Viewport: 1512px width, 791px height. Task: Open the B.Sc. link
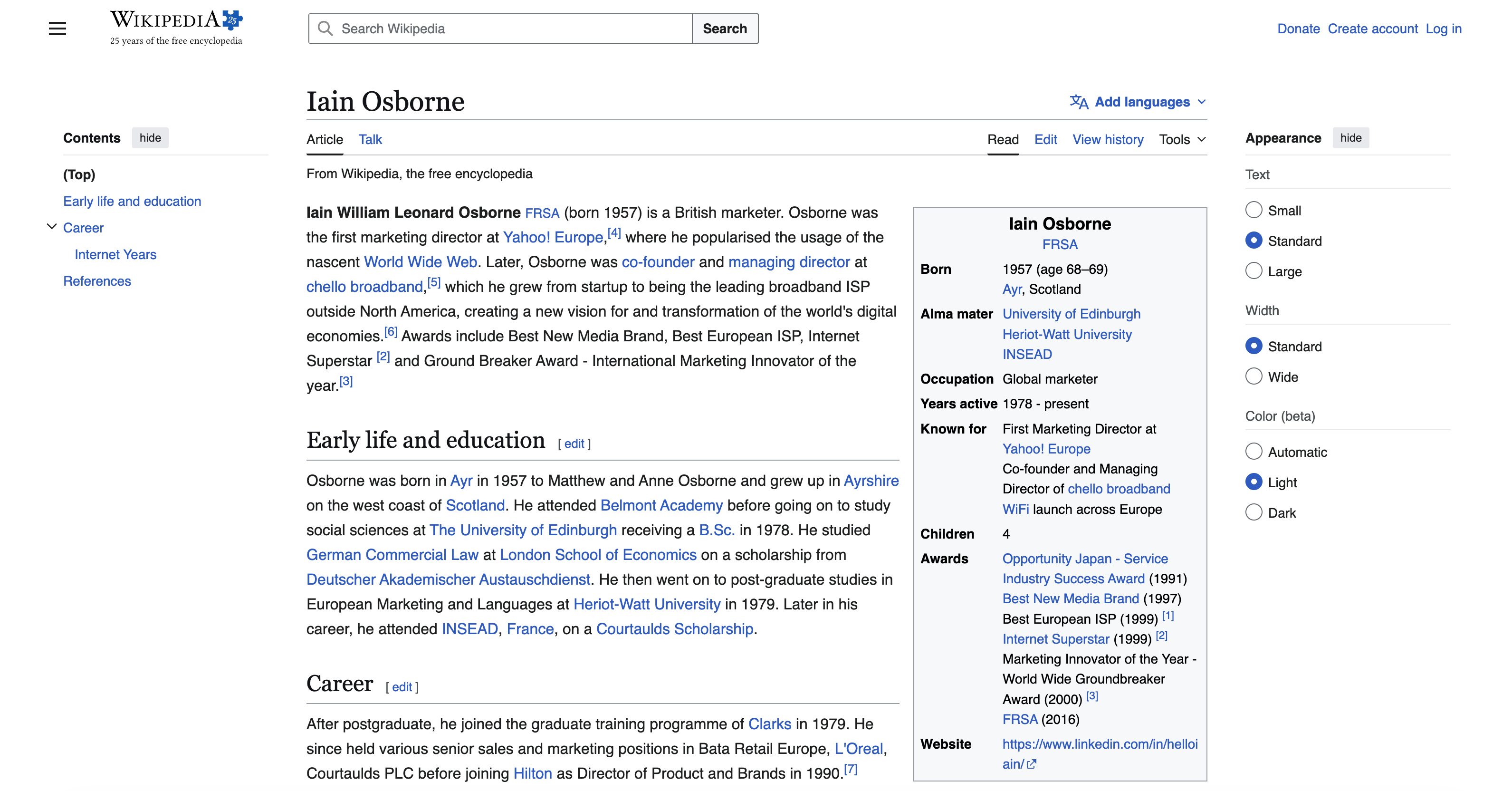pos(717,530)
